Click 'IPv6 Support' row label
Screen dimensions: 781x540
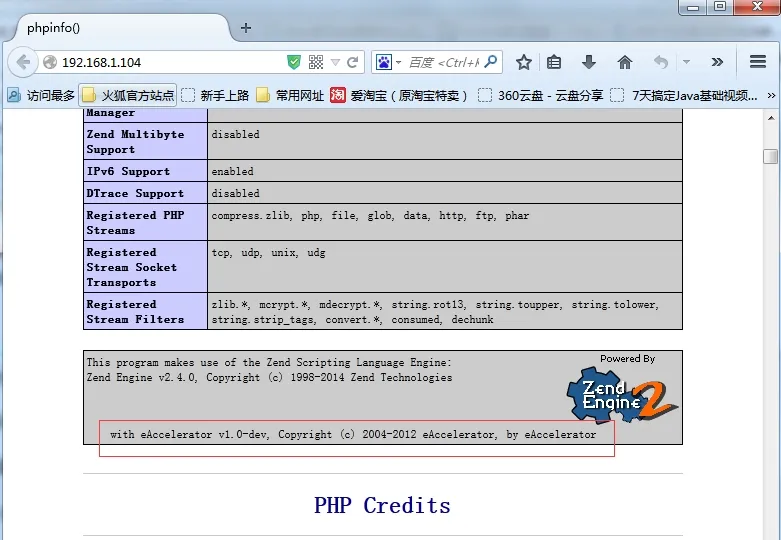(128, 171)
